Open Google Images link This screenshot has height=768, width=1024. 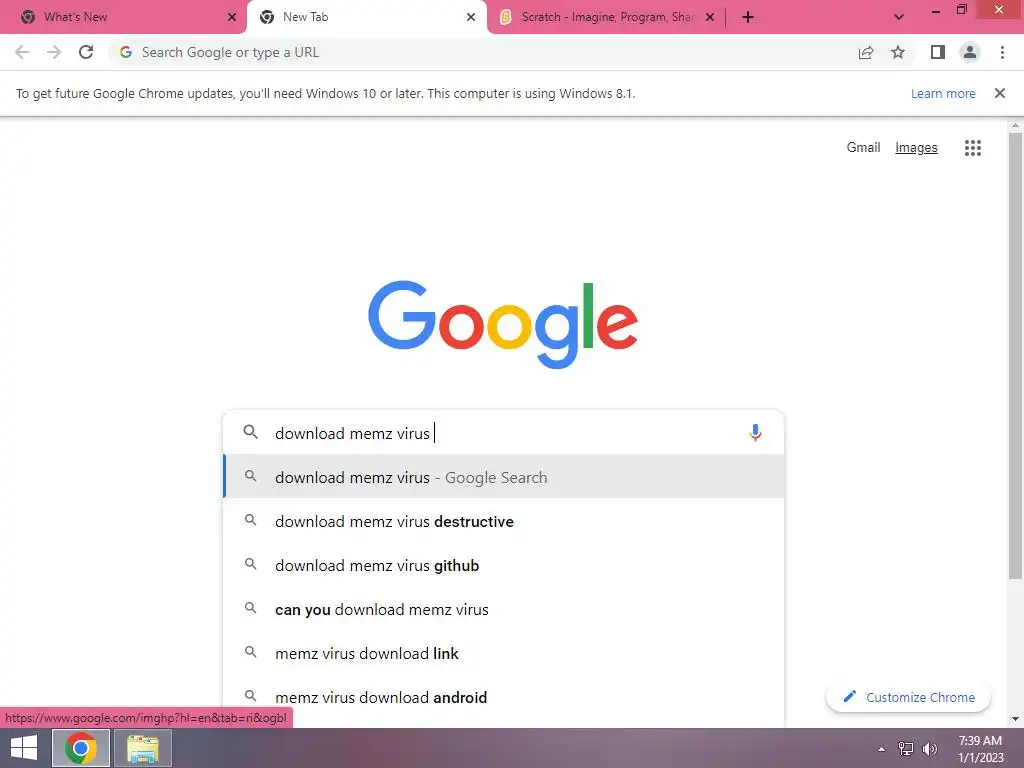point(916,148)
